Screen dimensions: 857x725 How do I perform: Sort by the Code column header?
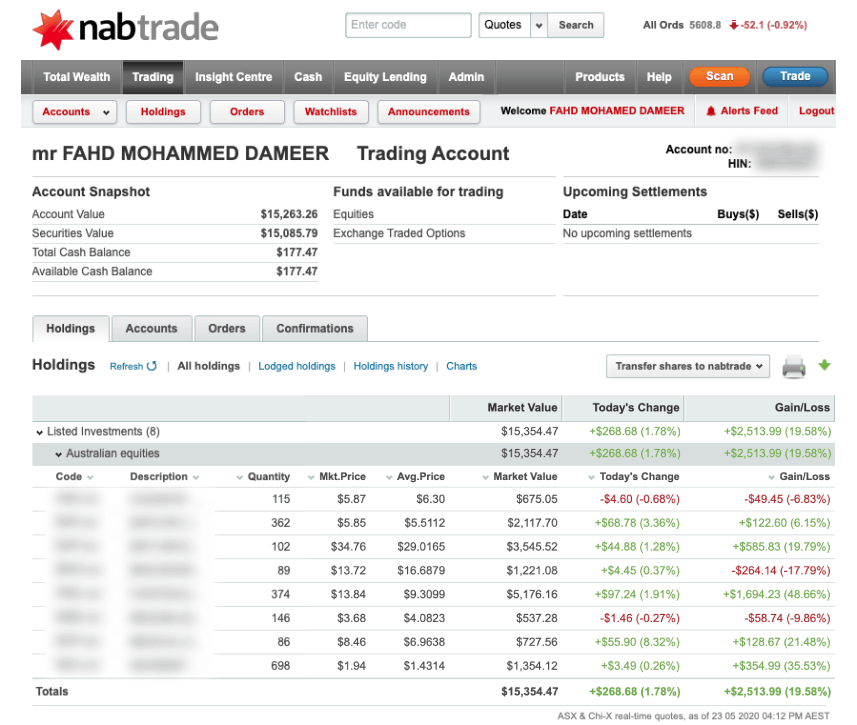point(74,477)
